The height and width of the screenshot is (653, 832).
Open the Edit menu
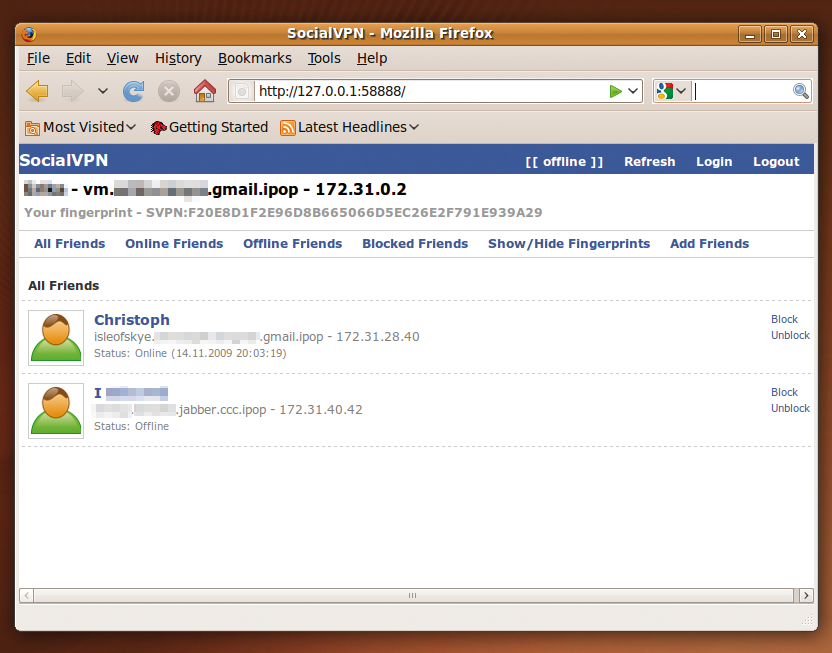(x=79, y=58)
